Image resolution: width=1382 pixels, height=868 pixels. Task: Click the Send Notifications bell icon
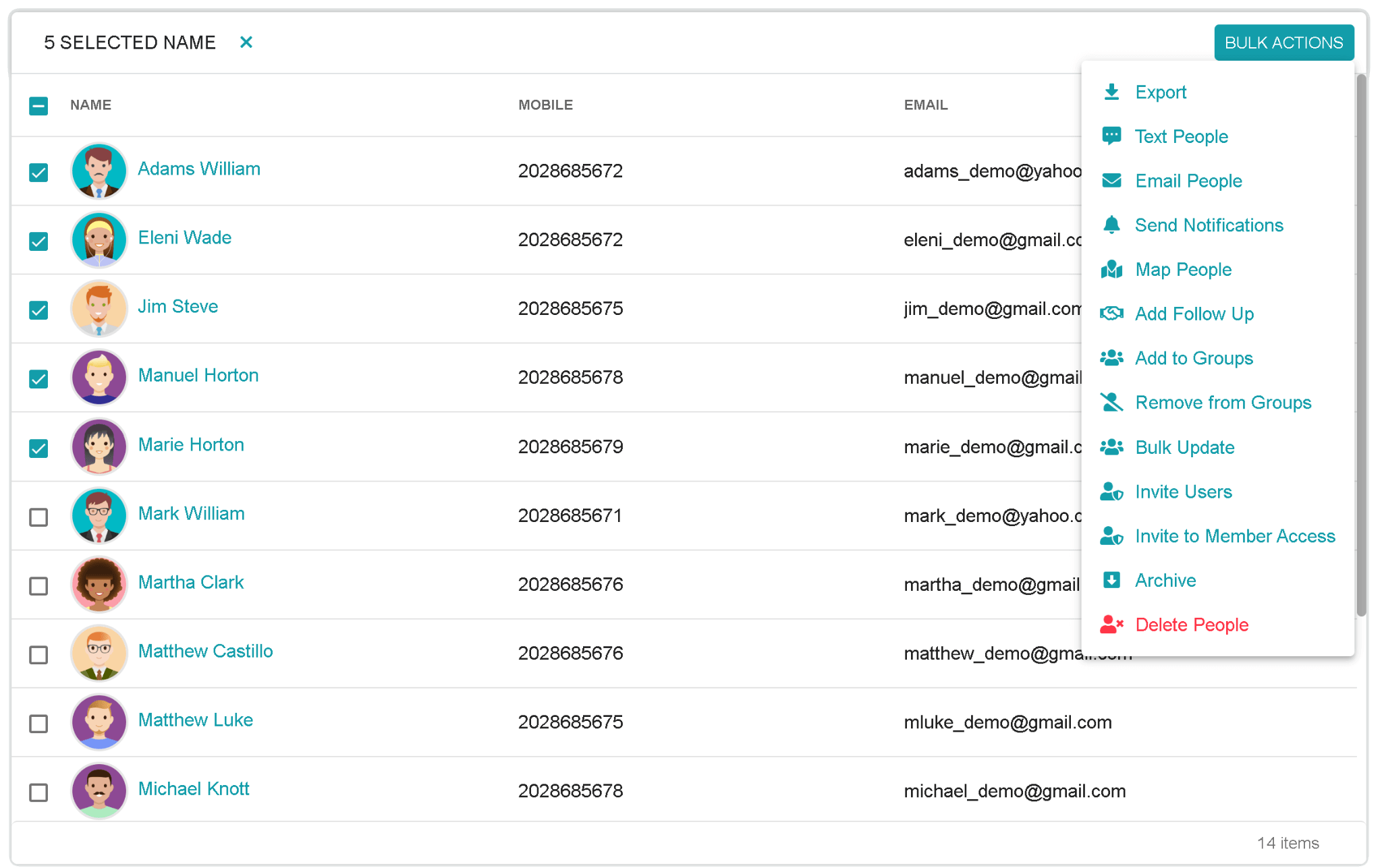tap(1111, 225)
